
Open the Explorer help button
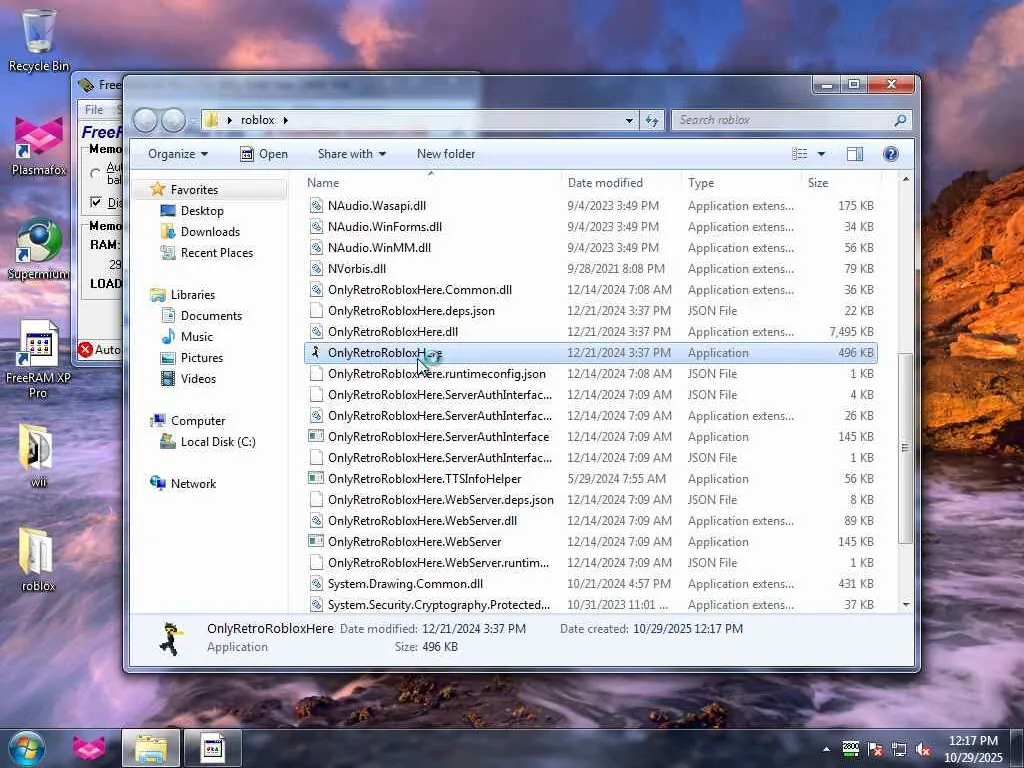pos(890,154)
